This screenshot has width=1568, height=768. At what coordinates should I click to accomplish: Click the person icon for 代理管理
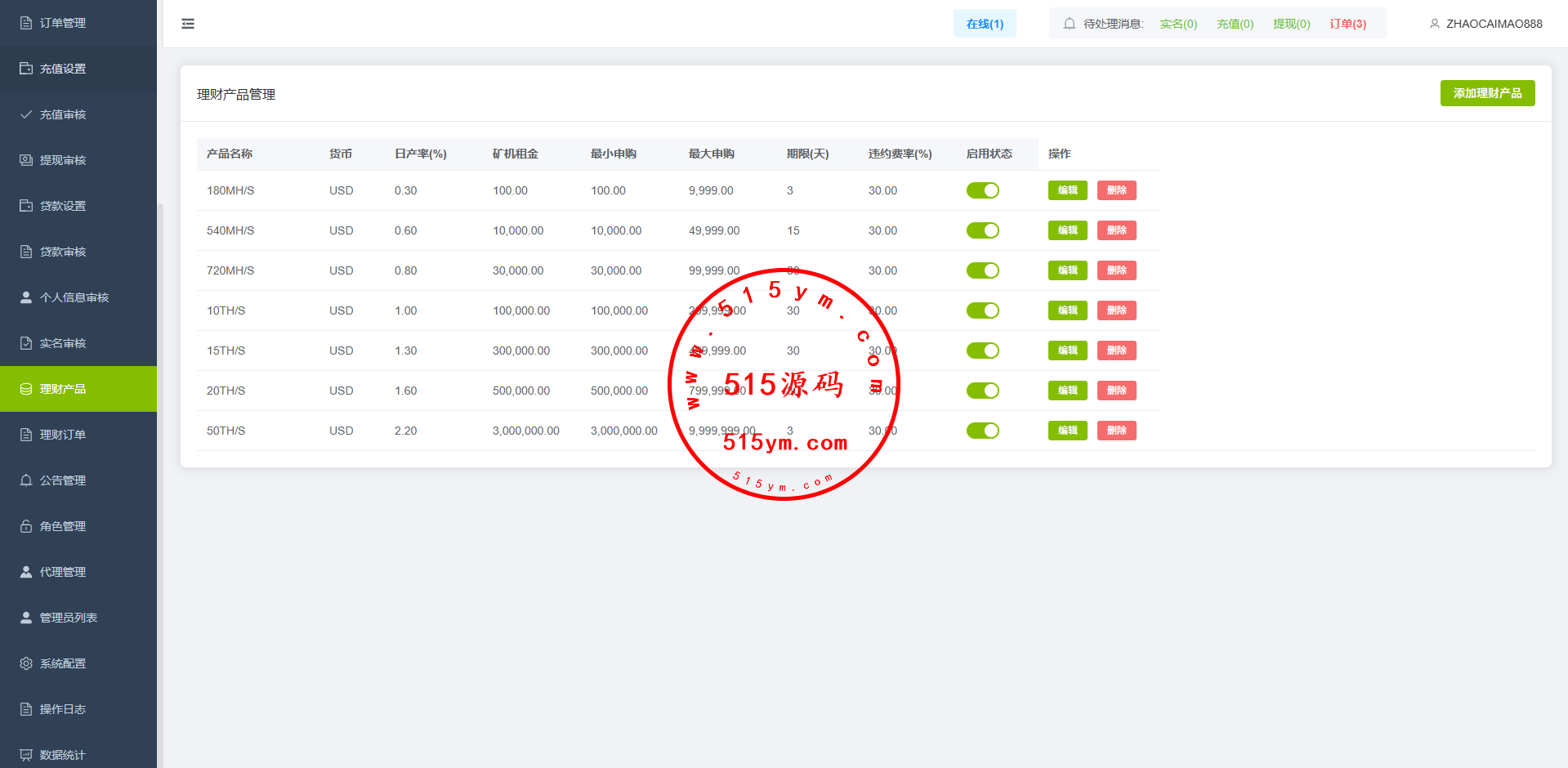pyautogui.click(x=26, y=572)
